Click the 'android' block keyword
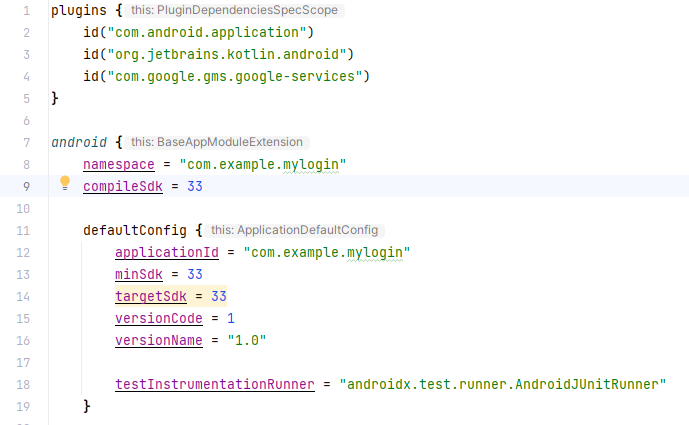 (x=79, y=142)
